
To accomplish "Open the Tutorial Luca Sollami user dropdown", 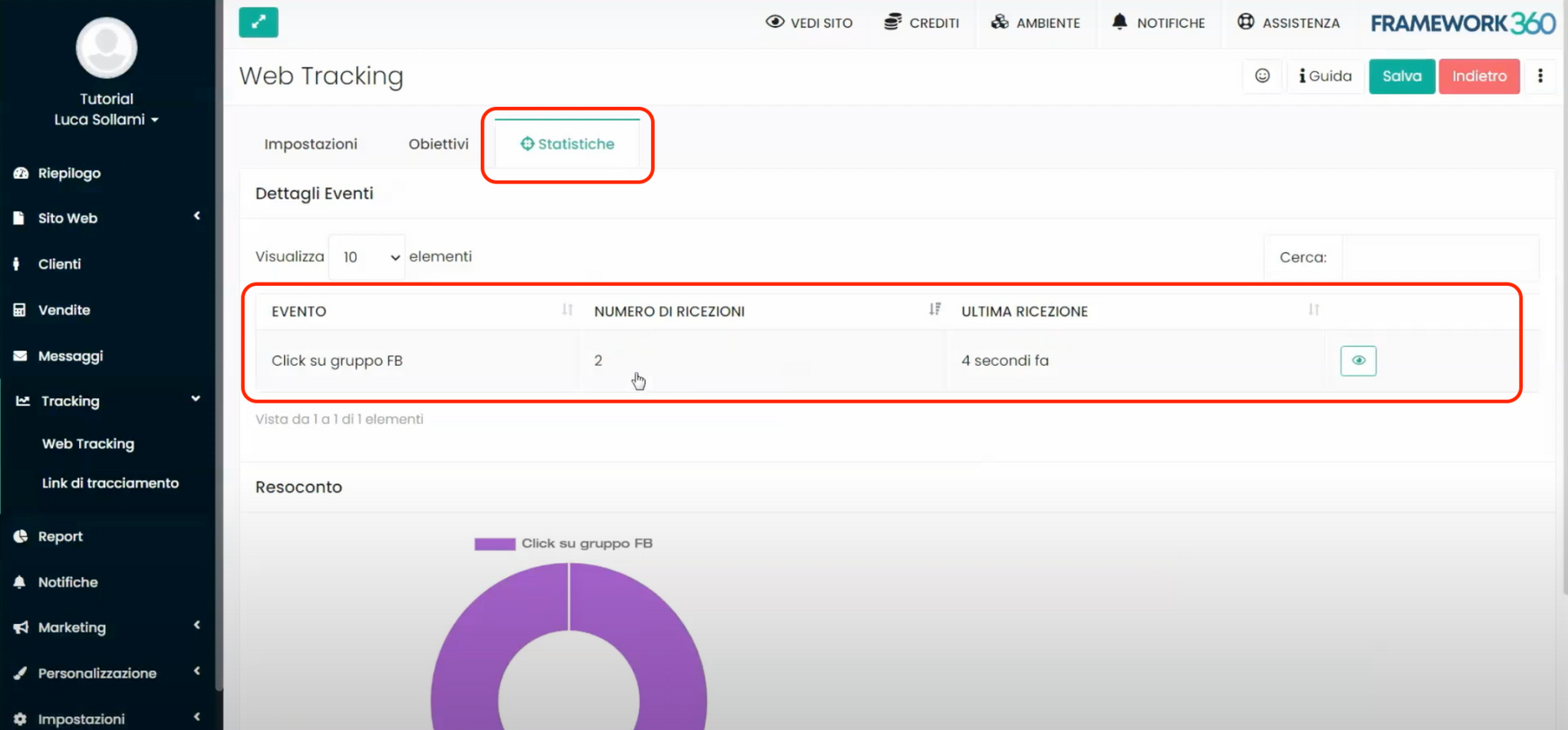I will (x=106, y=119).
